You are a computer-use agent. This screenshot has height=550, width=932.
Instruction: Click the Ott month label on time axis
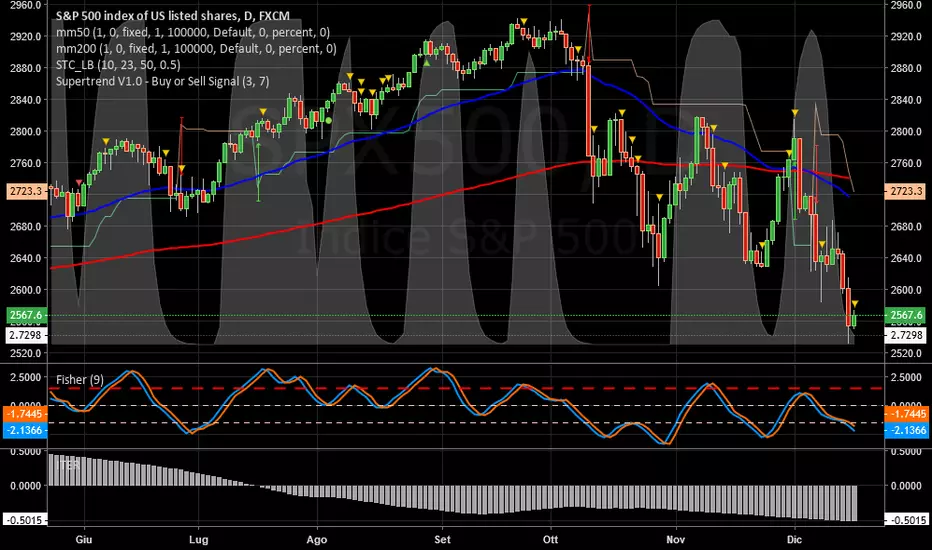pyautogui.click(x=550, y=540)
